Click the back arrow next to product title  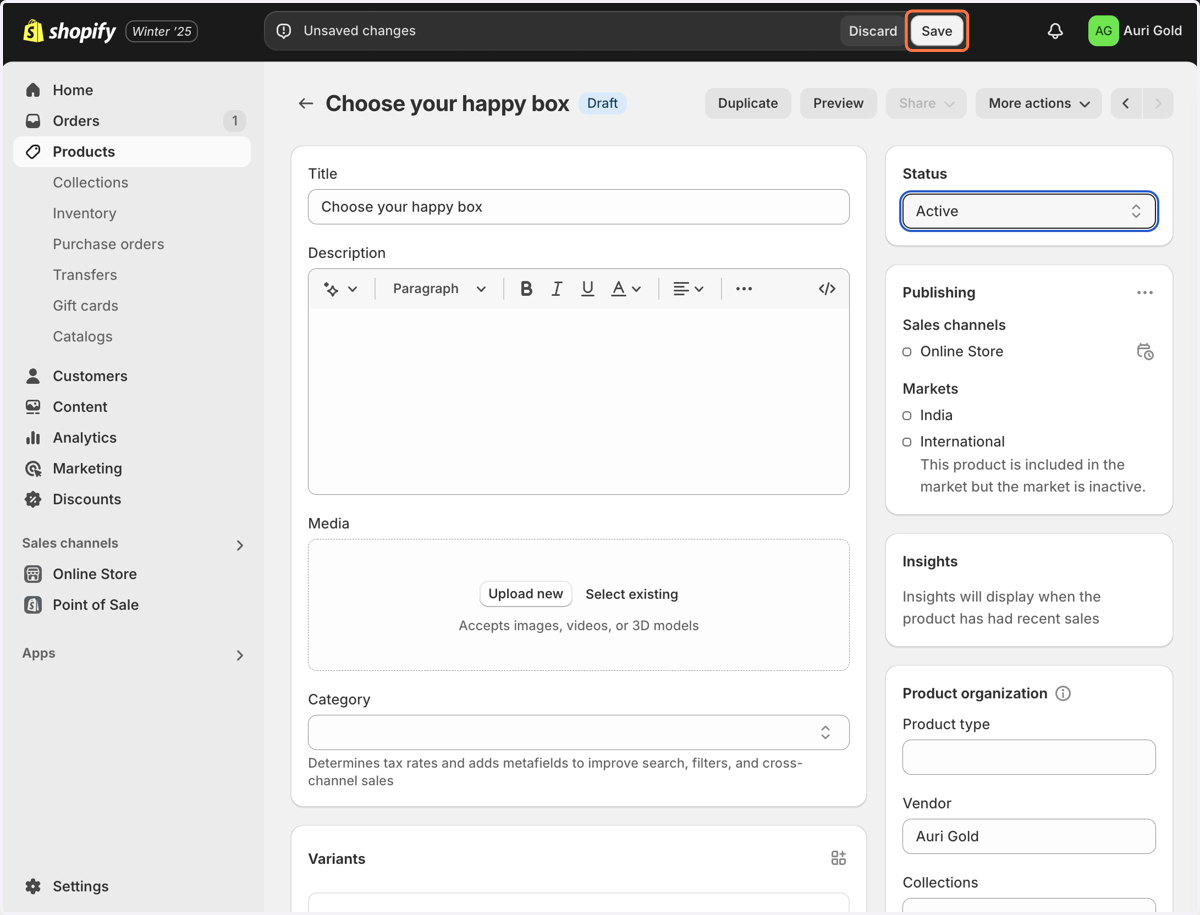(306, 103)
